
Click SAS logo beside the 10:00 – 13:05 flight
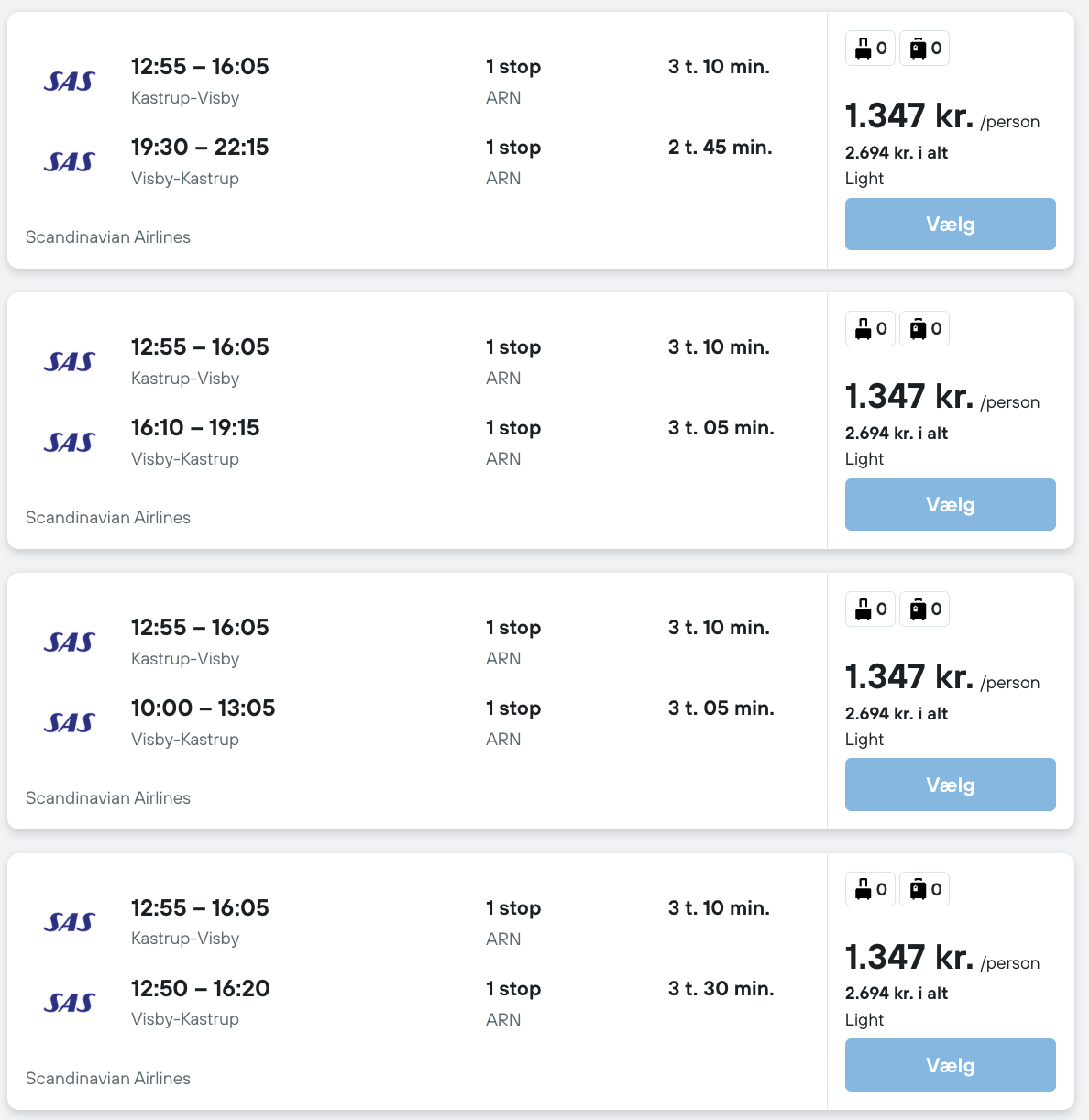click(70, 723)
